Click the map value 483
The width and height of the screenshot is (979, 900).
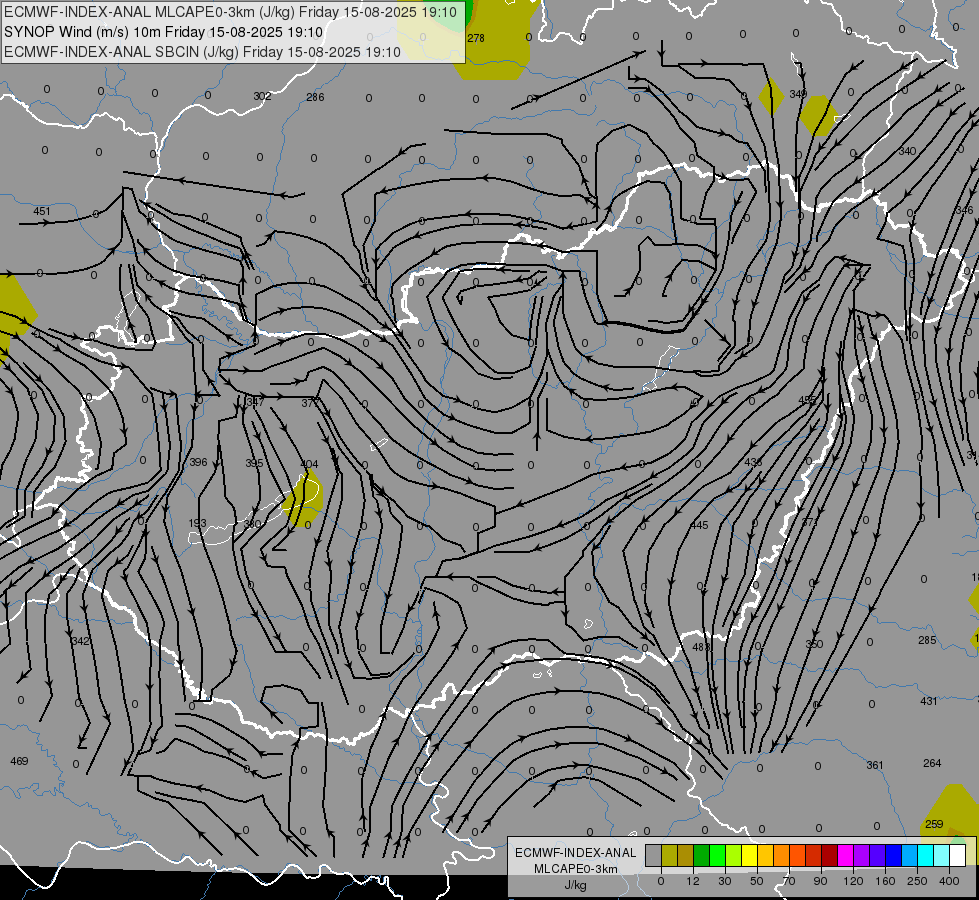click(701, 647)
